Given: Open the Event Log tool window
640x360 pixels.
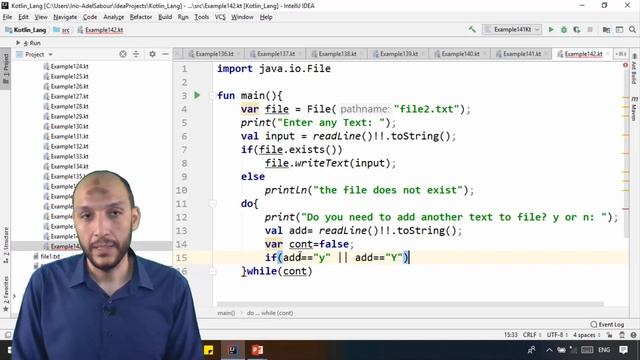Looking at the screenshot, I should pyautogui.click(x=607, y=324).
